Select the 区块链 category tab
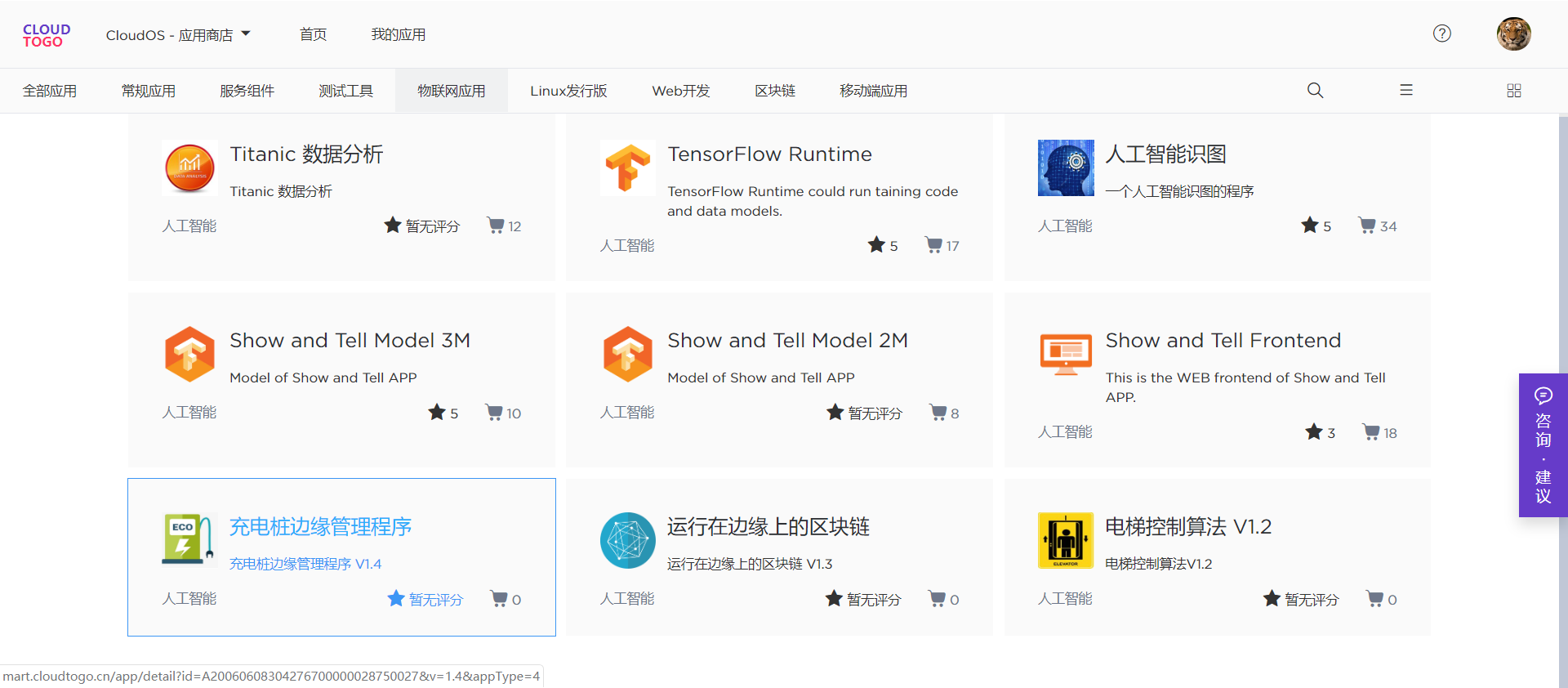 pos(774,91)
